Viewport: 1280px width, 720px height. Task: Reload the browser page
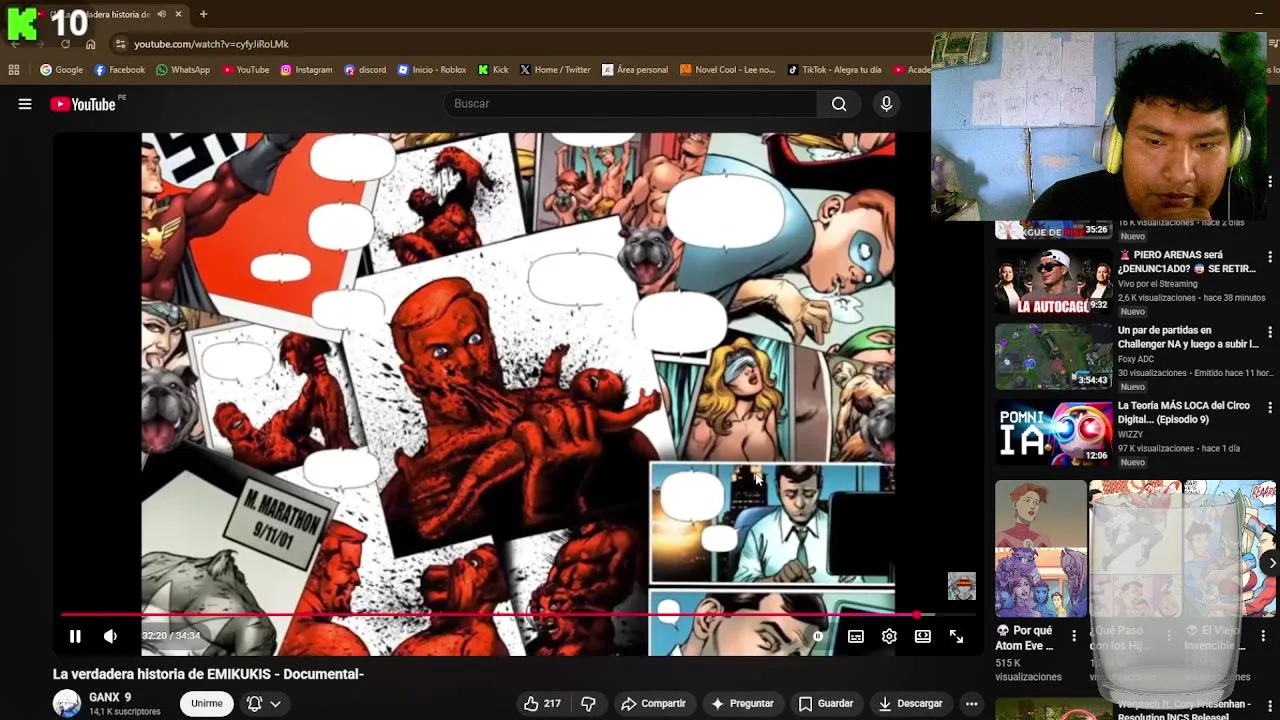point(65,44)
